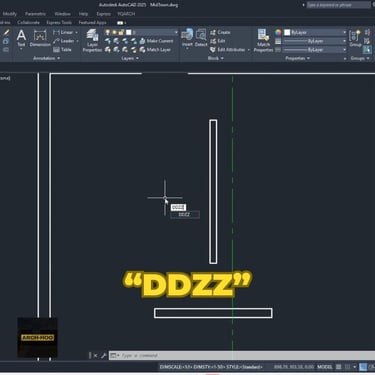Choose the Linear dimension tool
This screenshot has height=375, width=375.
click(63, 32)
